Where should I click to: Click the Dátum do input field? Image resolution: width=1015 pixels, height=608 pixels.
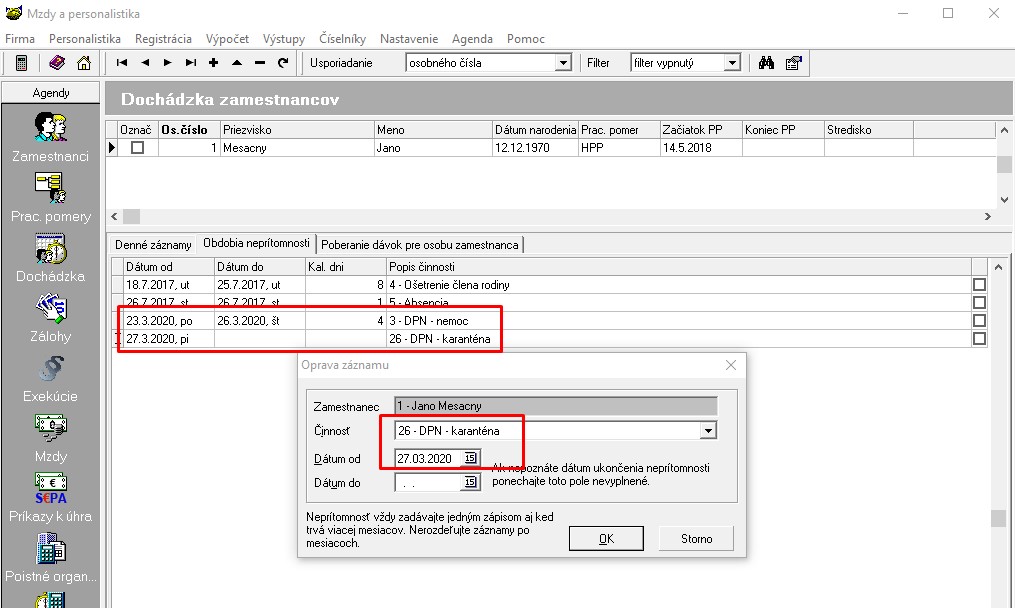click(x=428, y=482)
